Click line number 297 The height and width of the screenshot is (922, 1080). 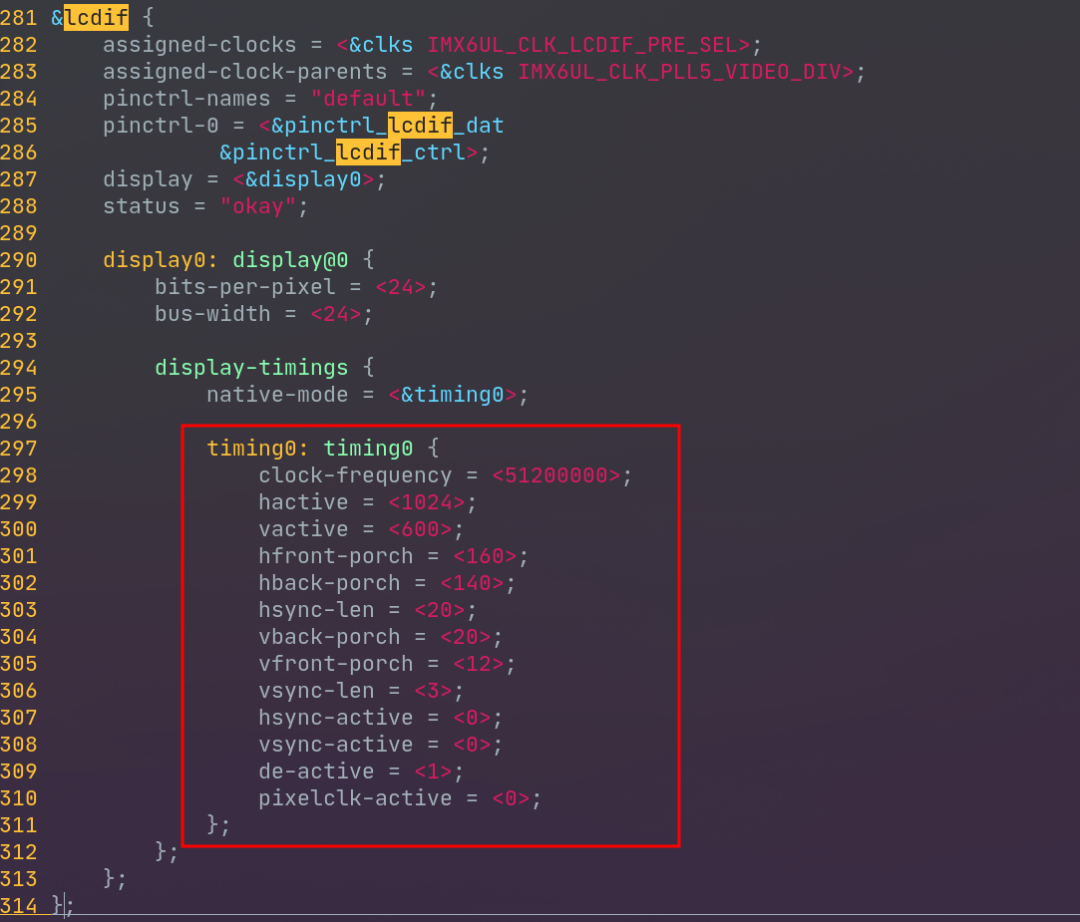19,448
